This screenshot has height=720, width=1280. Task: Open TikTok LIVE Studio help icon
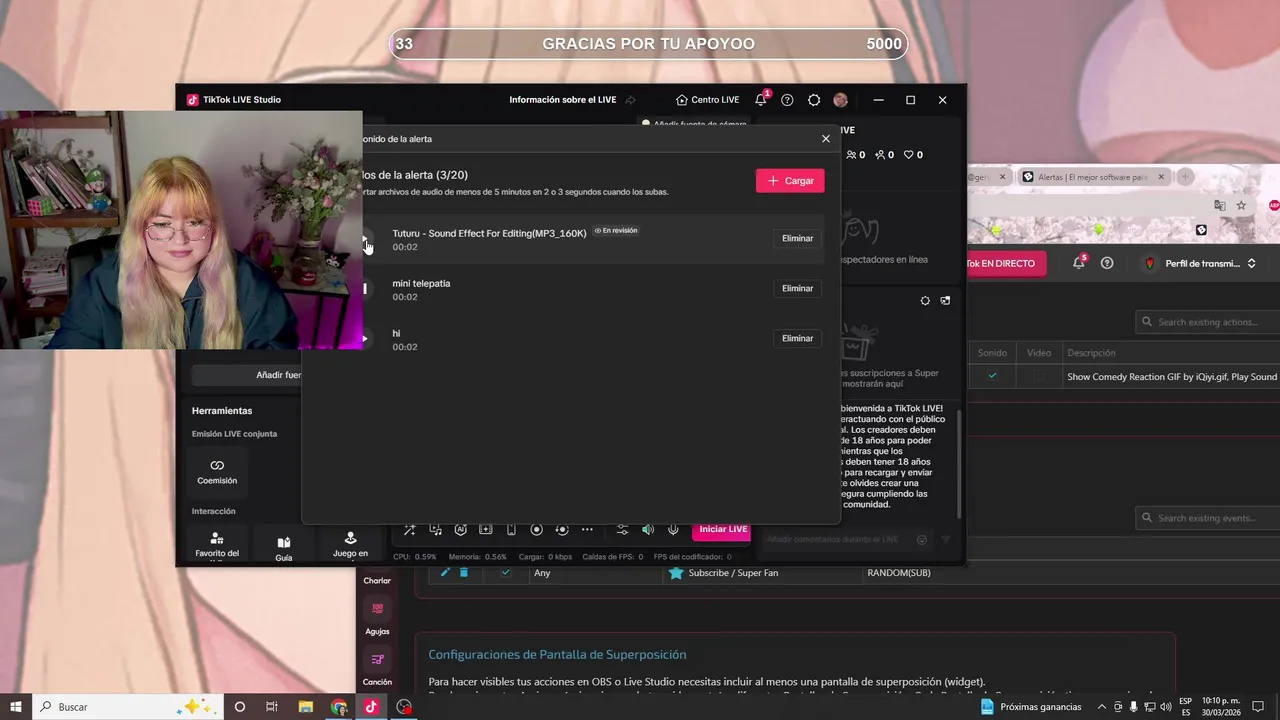point(787,100)
